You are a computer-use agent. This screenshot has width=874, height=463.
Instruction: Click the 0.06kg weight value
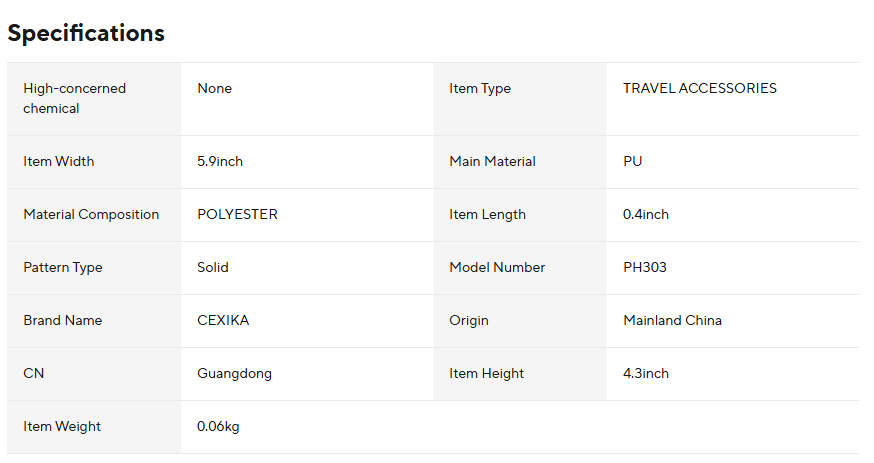218,426
